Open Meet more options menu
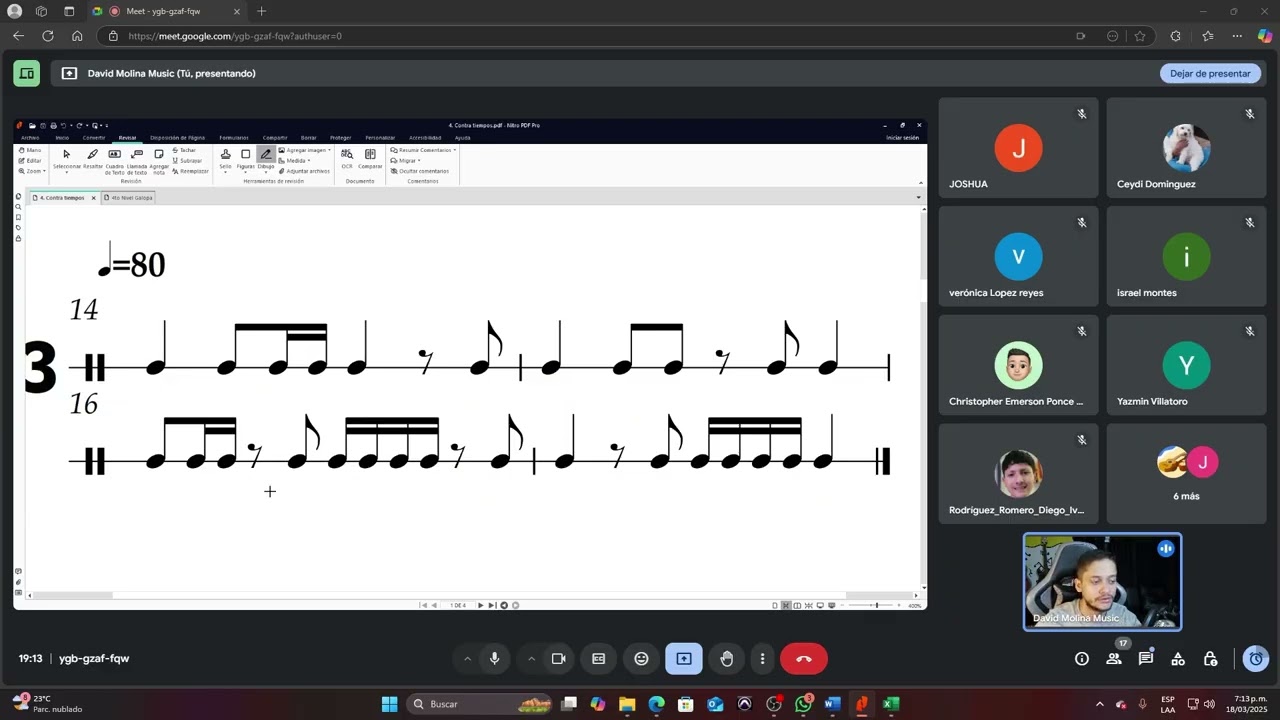1280x720 pixels. (762, 659)
